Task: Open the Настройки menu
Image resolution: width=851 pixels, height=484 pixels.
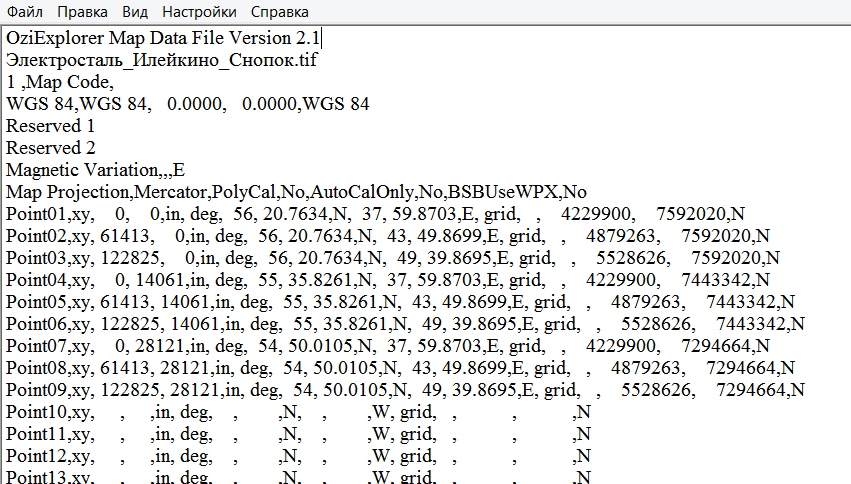Action: tap(199, 12)
